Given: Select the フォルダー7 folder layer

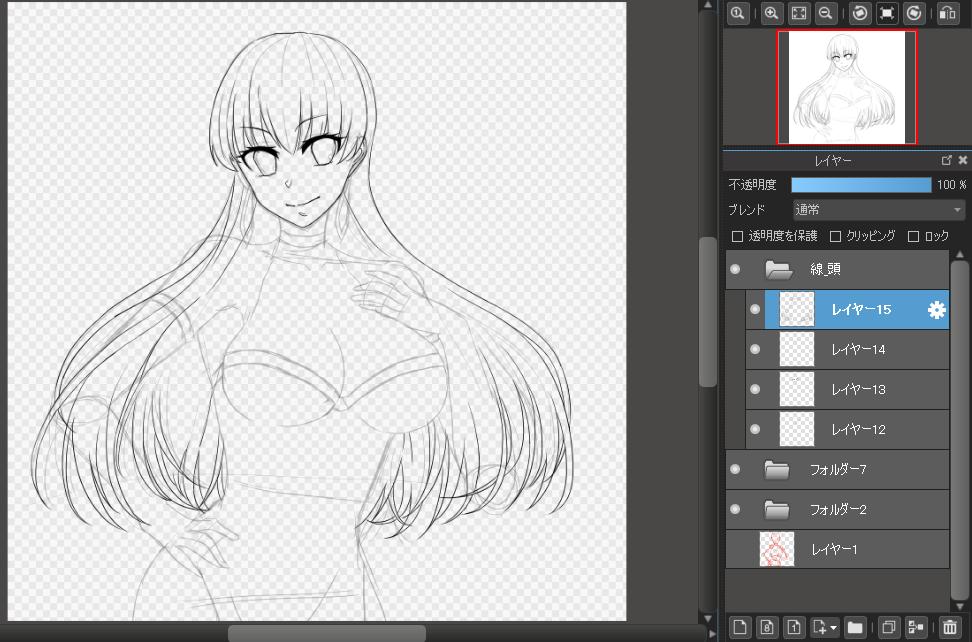Looking at the screenshot, I should click(838, 470).
